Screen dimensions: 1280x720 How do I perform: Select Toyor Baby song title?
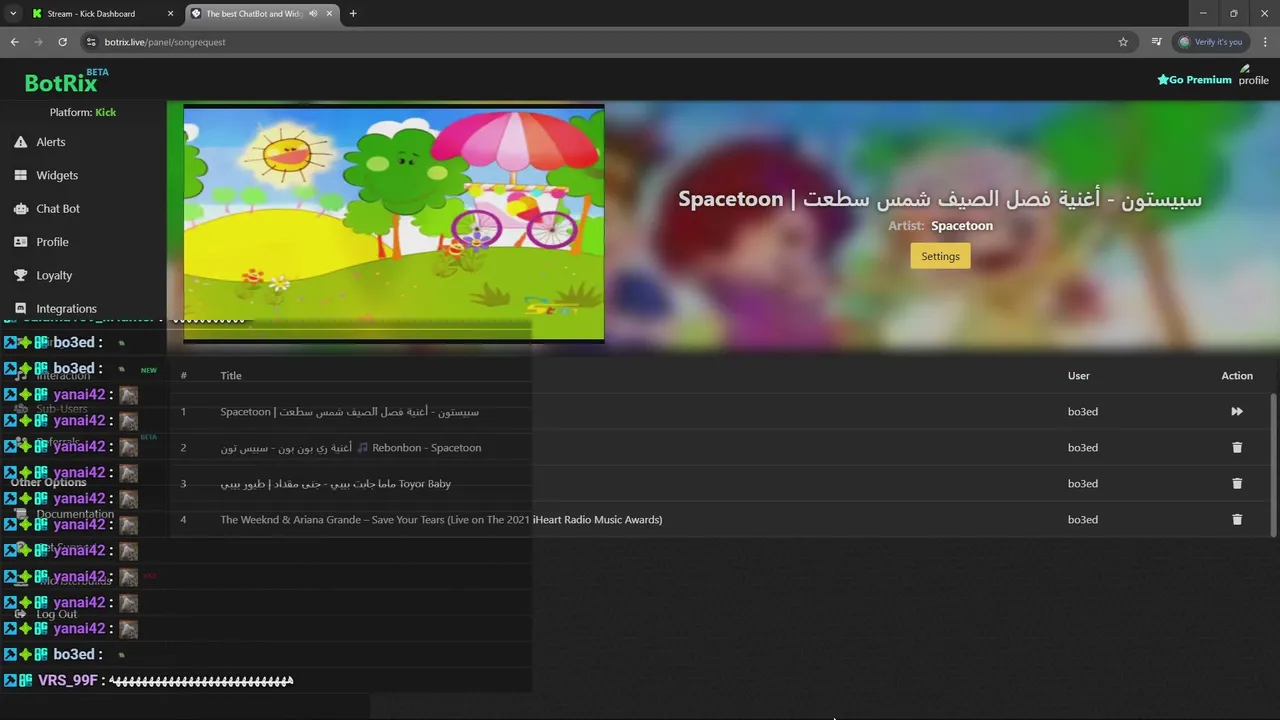click(336, 484)
